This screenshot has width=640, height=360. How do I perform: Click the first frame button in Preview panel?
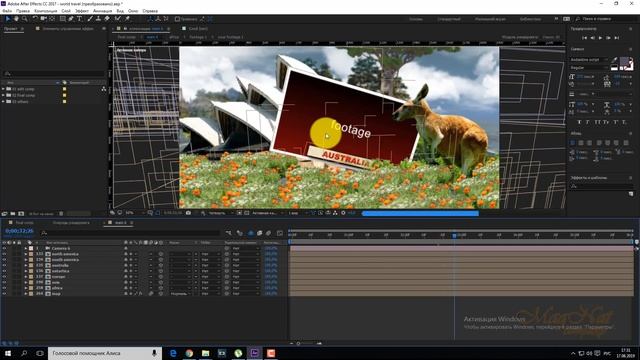click(584, 38)
